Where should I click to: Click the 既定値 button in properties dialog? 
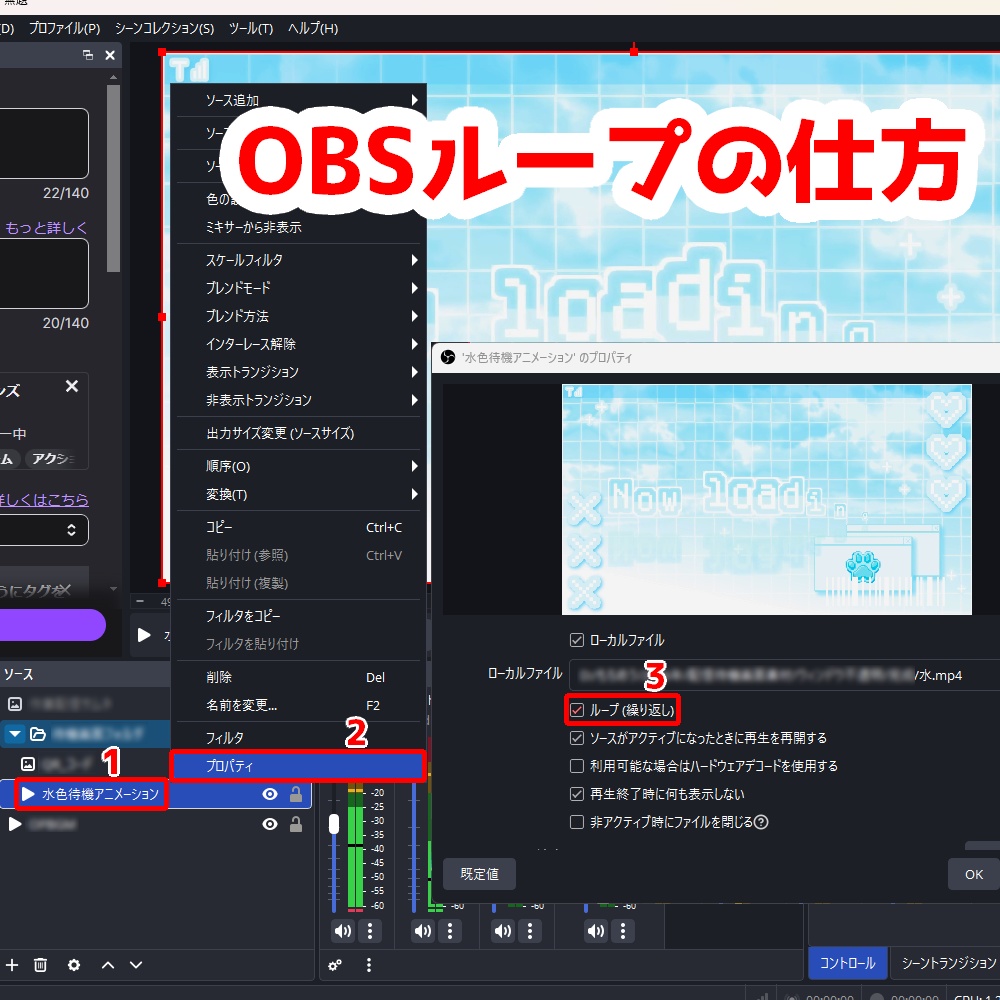(x=478, y=873)
